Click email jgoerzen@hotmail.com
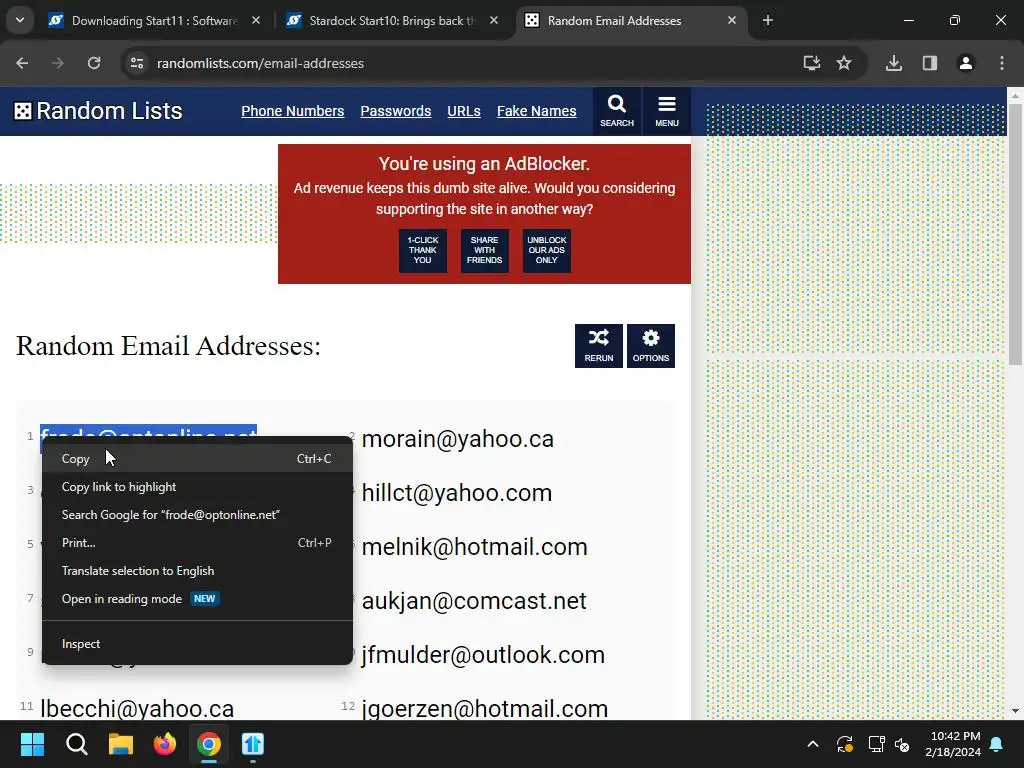 point(485,709)
